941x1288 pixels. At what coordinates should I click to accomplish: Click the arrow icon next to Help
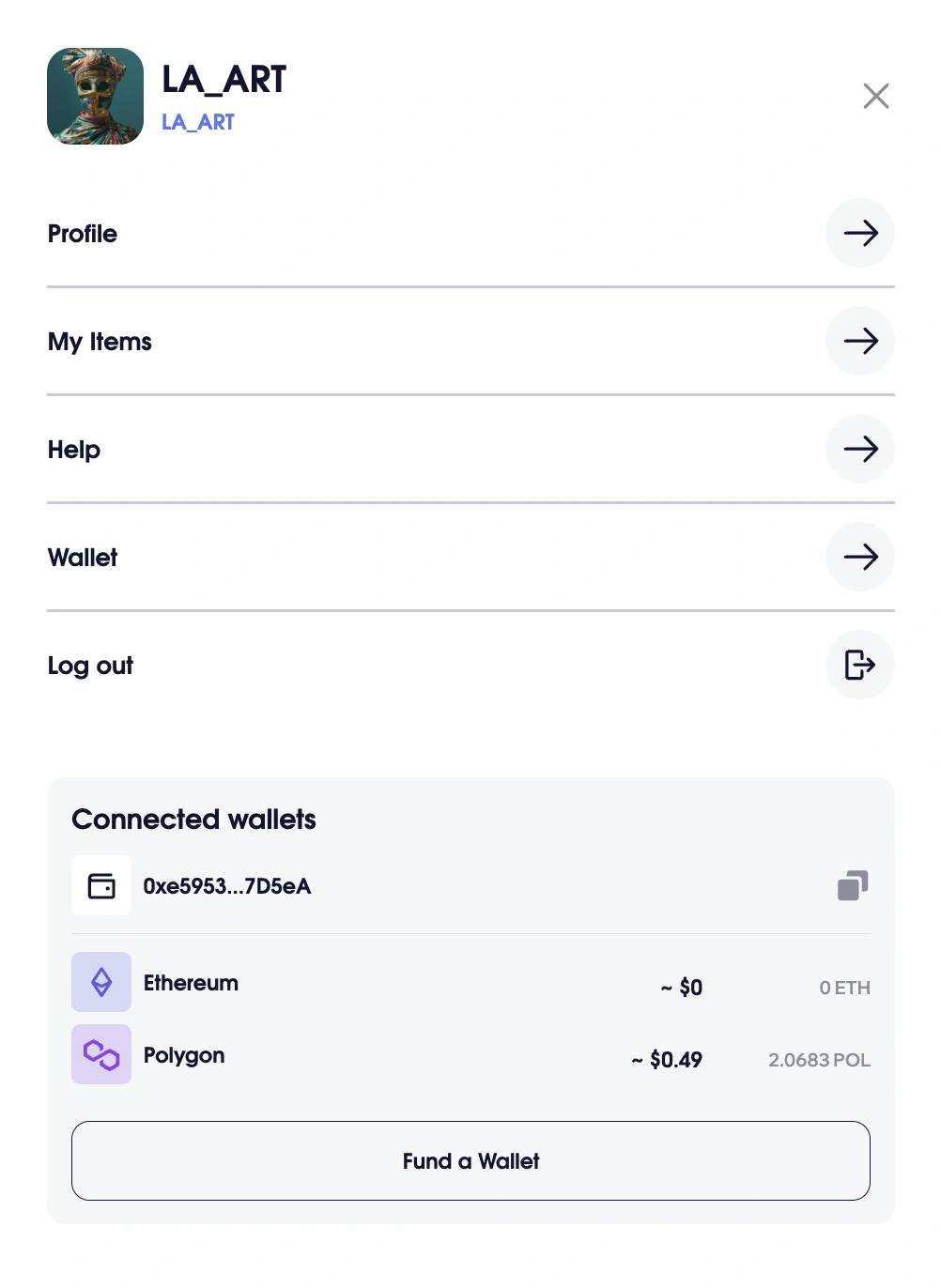[859, 449]
